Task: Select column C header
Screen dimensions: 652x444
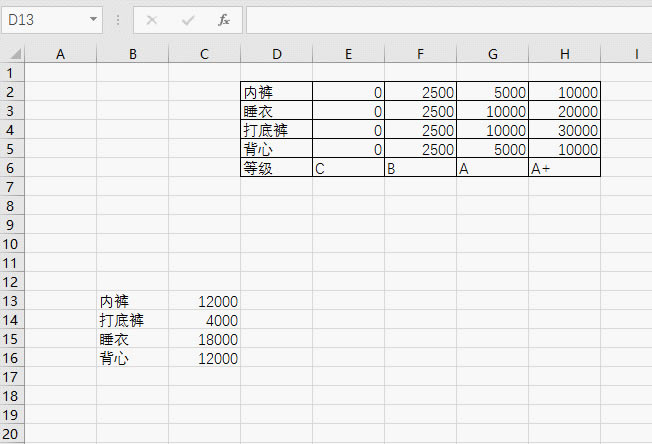Action: coord(205,54)
